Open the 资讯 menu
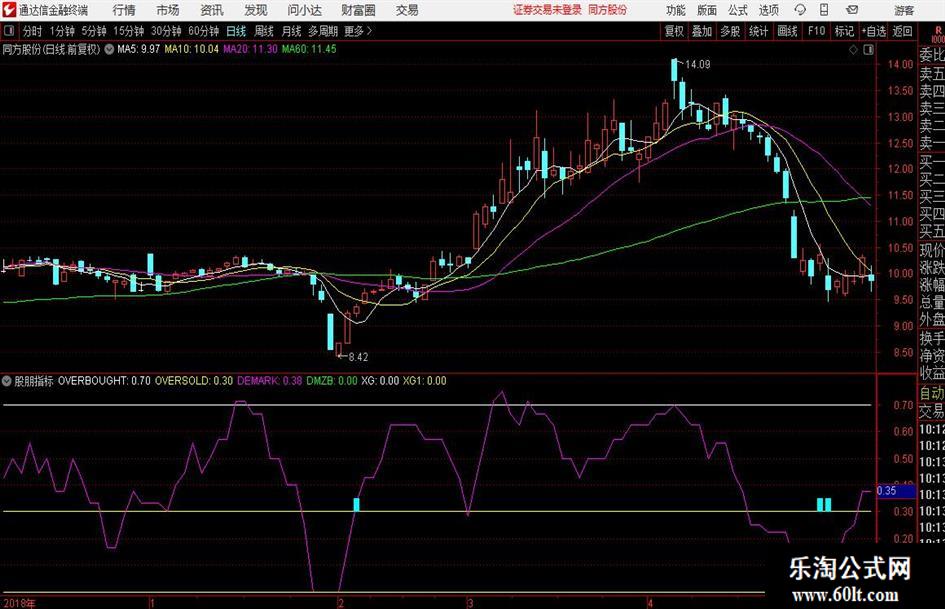Viewport: 945px width, 609px height. pyautogui.click(x=212, y=10)
